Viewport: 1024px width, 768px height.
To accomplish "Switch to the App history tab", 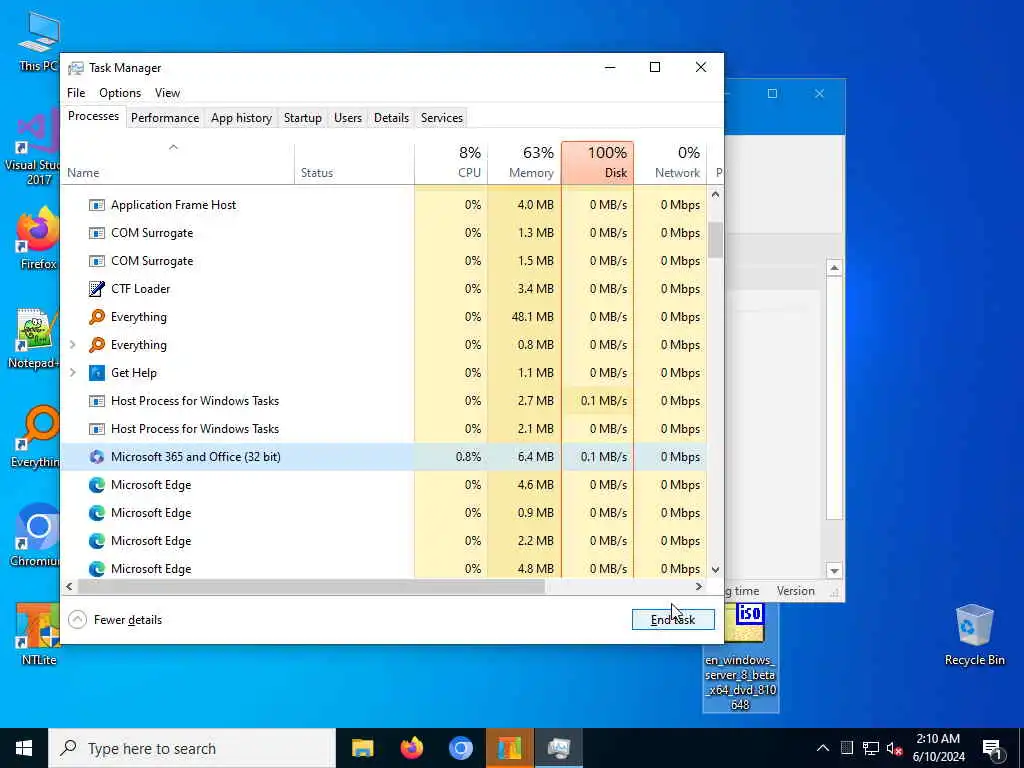I will (241, 118).
